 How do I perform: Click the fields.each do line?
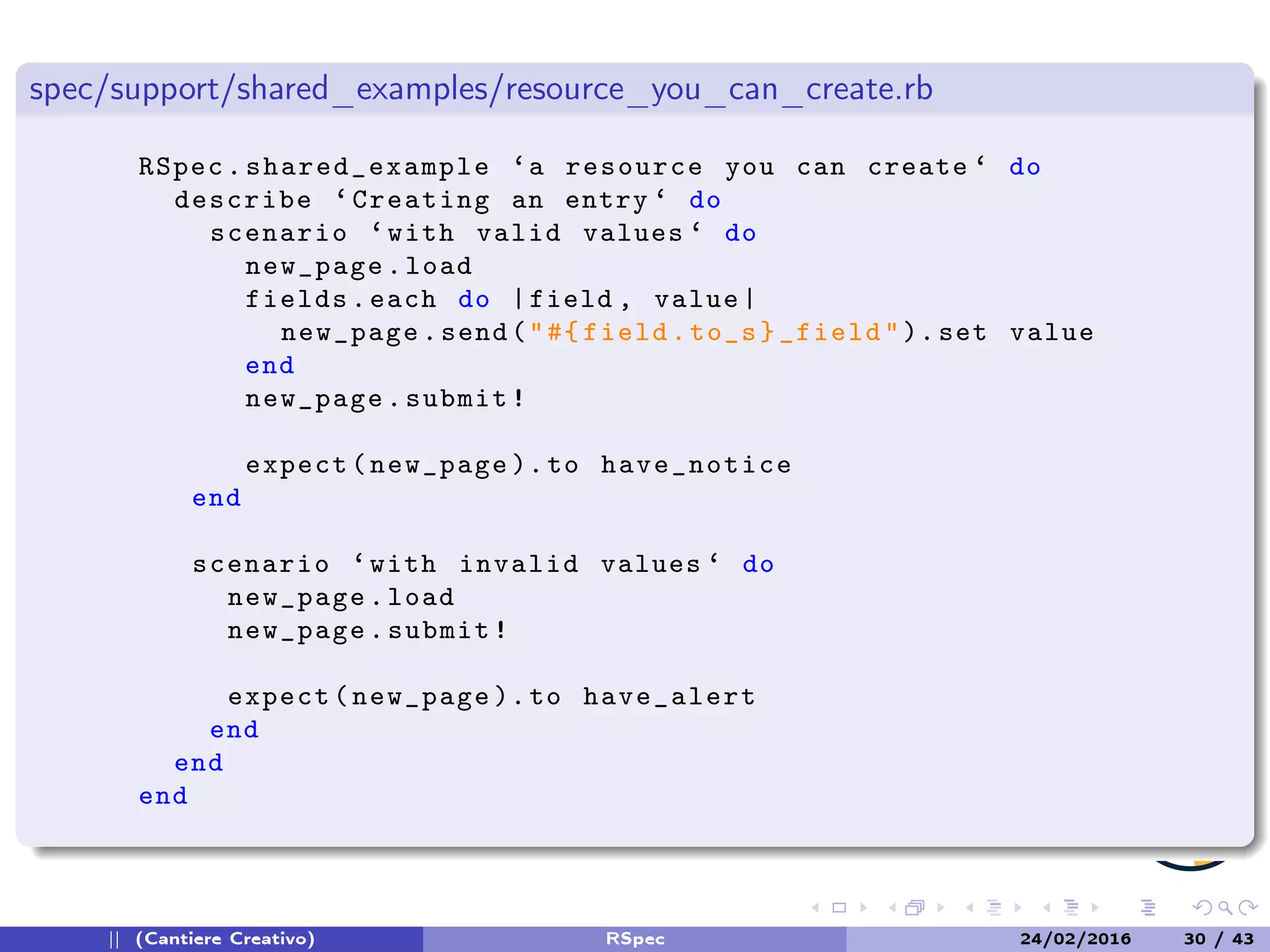[500, 300]
